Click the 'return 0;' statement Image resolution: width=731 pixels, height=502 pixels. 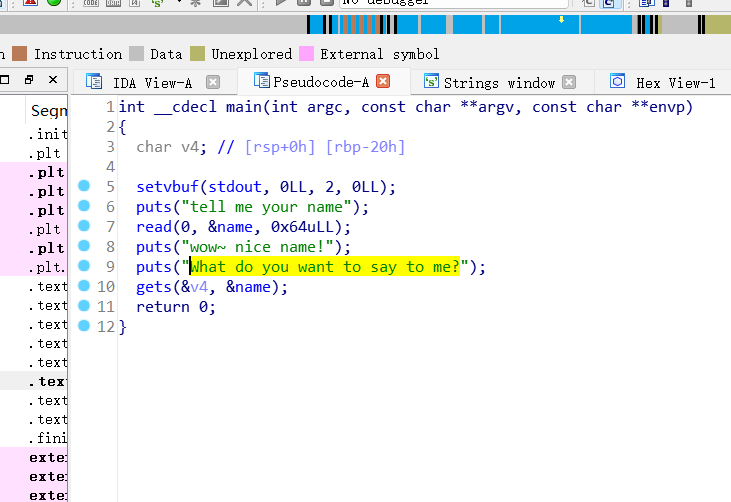tap(176, 307)
